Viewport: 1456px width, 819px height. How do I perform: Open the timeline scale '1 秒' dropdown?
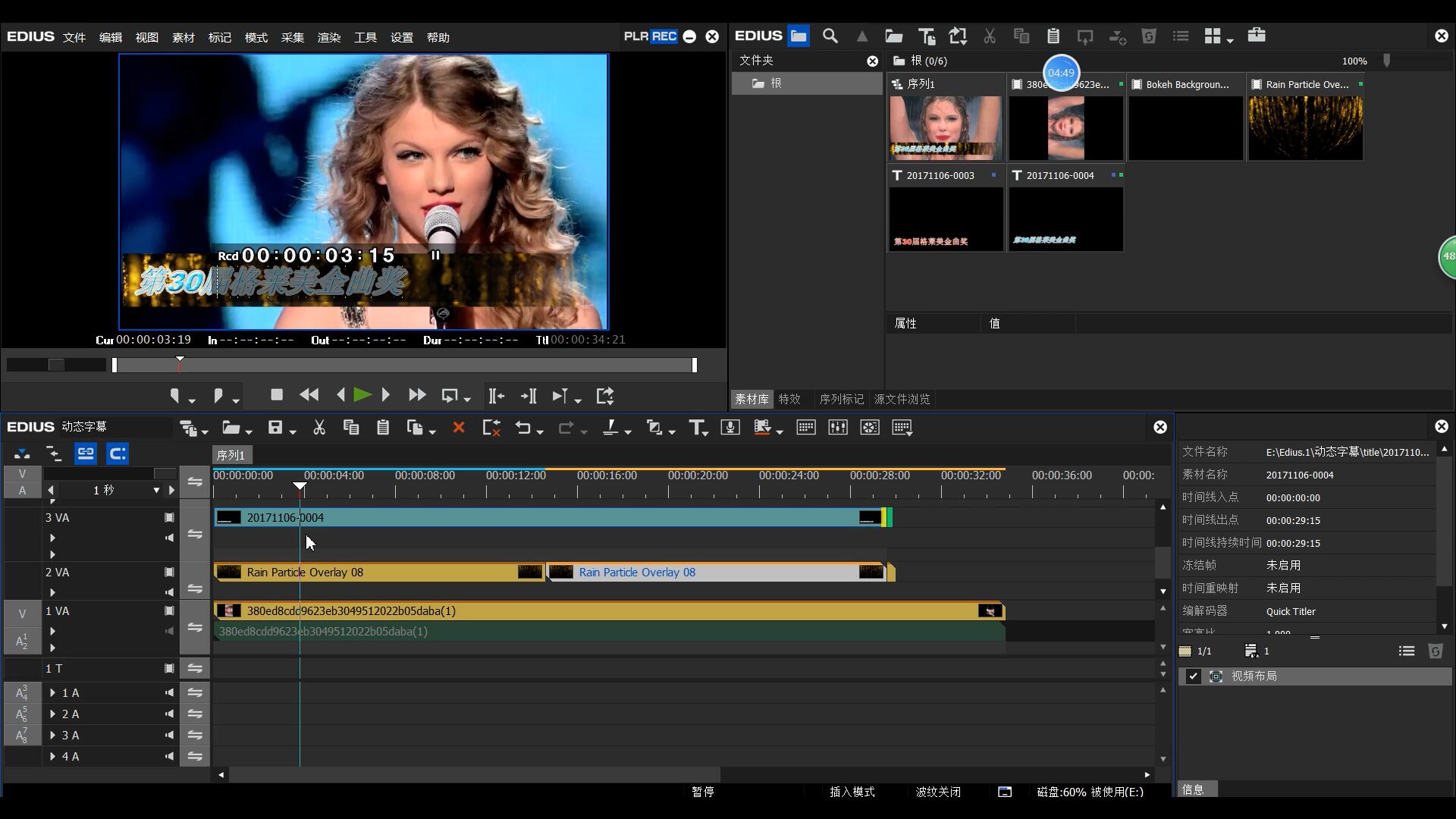(x=156, y=491)
